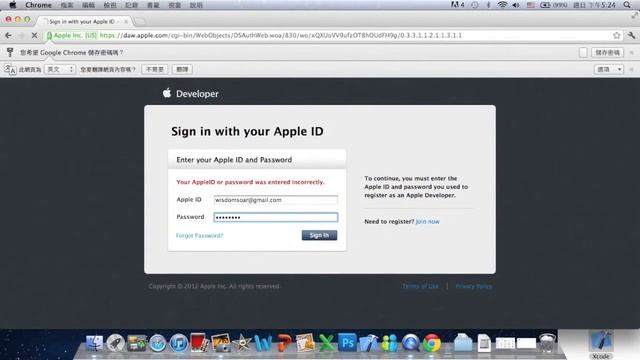Click the input source flag icon
Viewport: 640px width, 360px height.
(x=530, y=5)
